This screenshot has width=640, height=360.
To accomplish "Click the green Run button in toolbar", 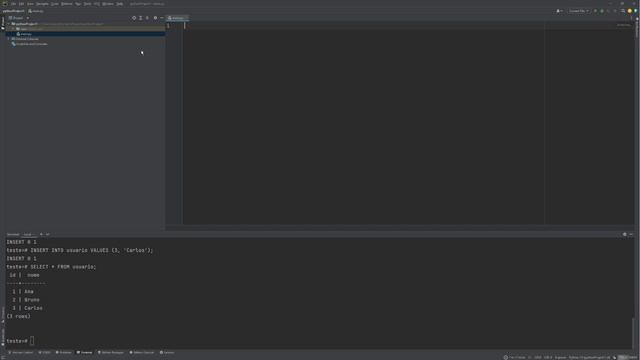I will click(x=595, y=11).
